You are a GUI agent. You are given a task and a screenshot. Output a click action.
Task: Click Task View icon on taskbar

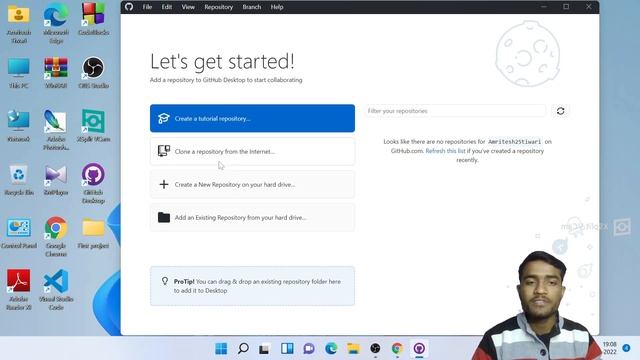pos(264,349)
